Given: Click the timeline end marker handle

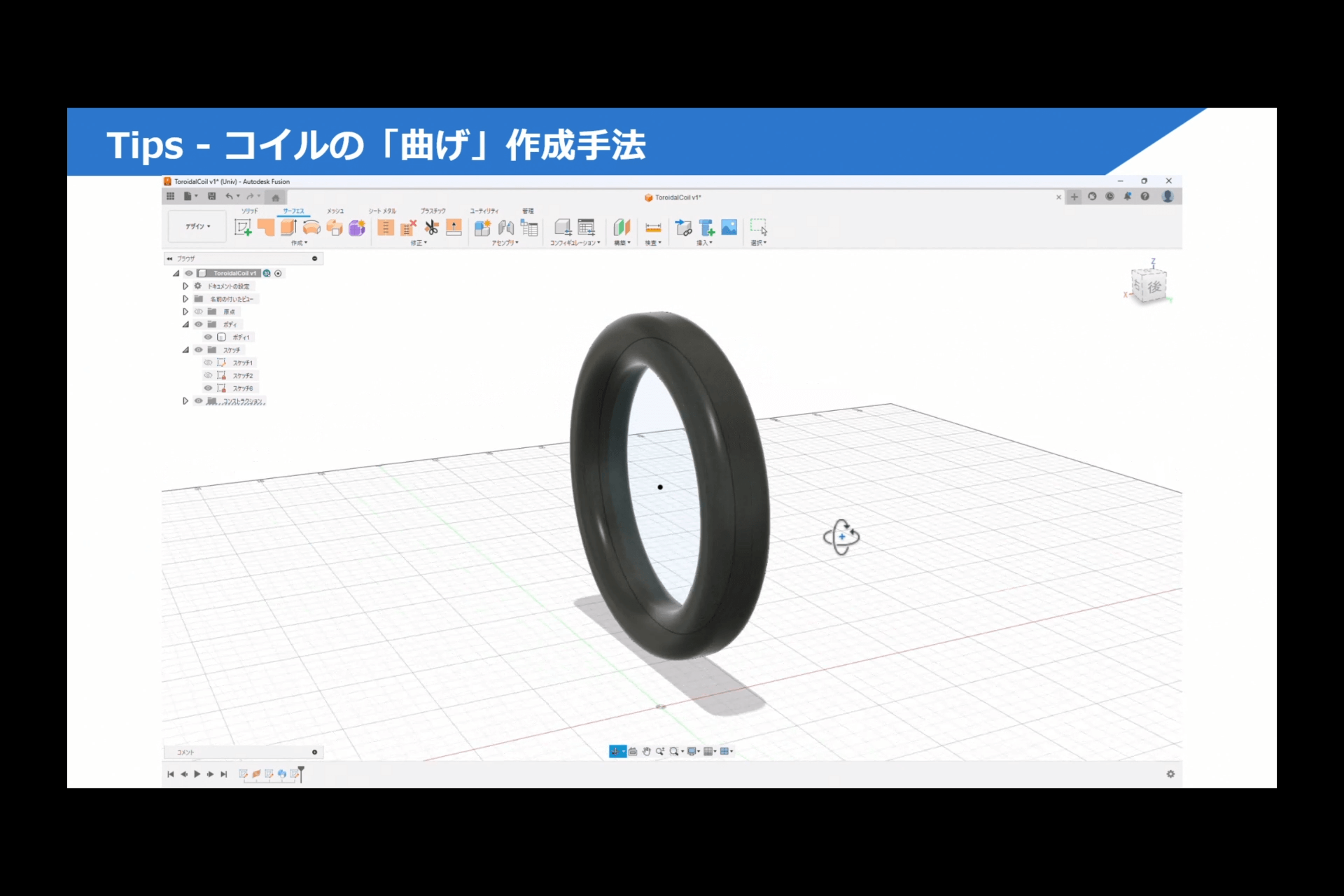Looking at the screenshot, I should click(301, 773).
